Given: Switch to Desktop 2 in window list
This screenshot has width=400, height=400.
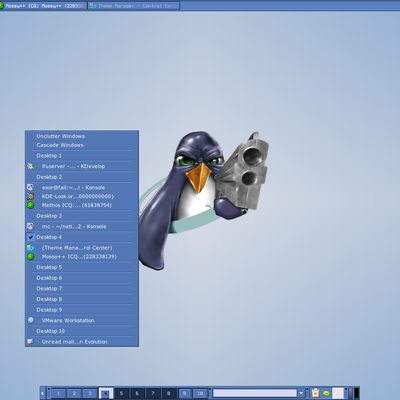Looking at the screenshot, I should pyautogui.click(x=82, y=177).
